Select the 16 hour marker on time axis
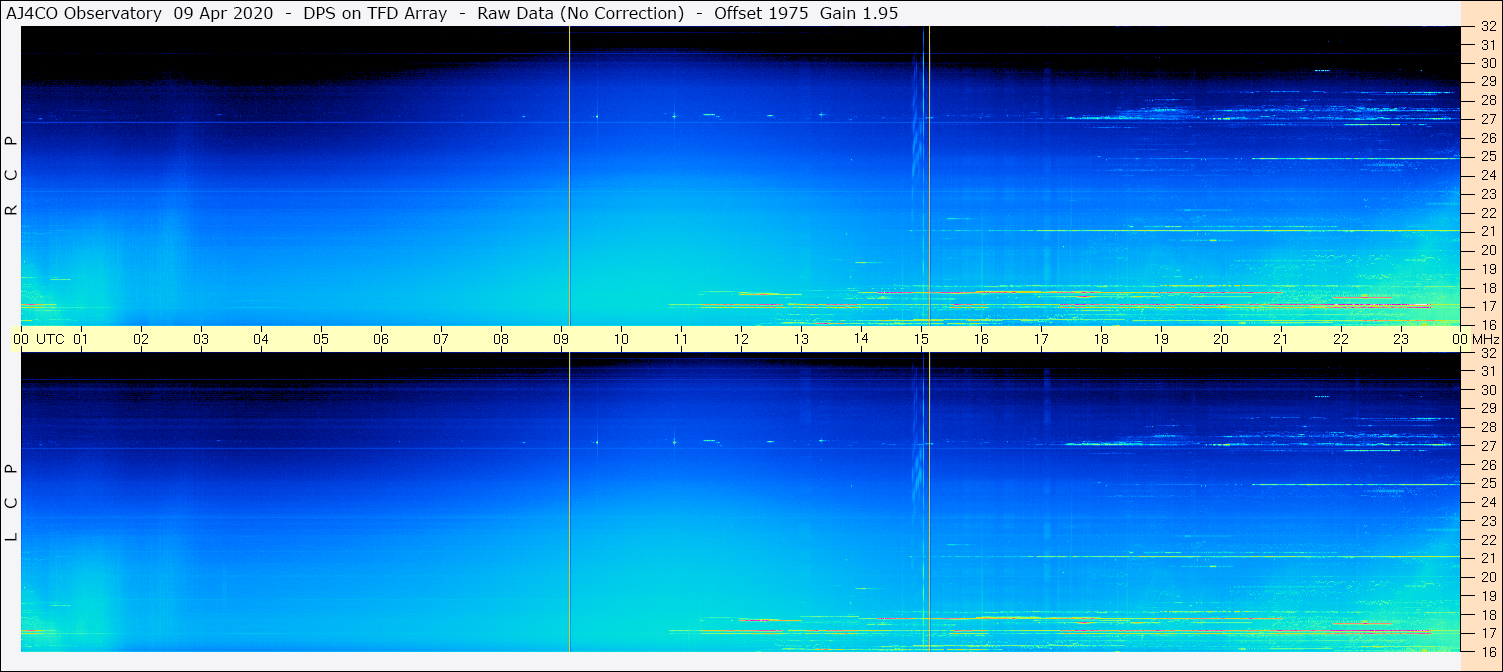Image resolution: width=1503 pixels, height=672 pixels. click(x=981, y=339)
